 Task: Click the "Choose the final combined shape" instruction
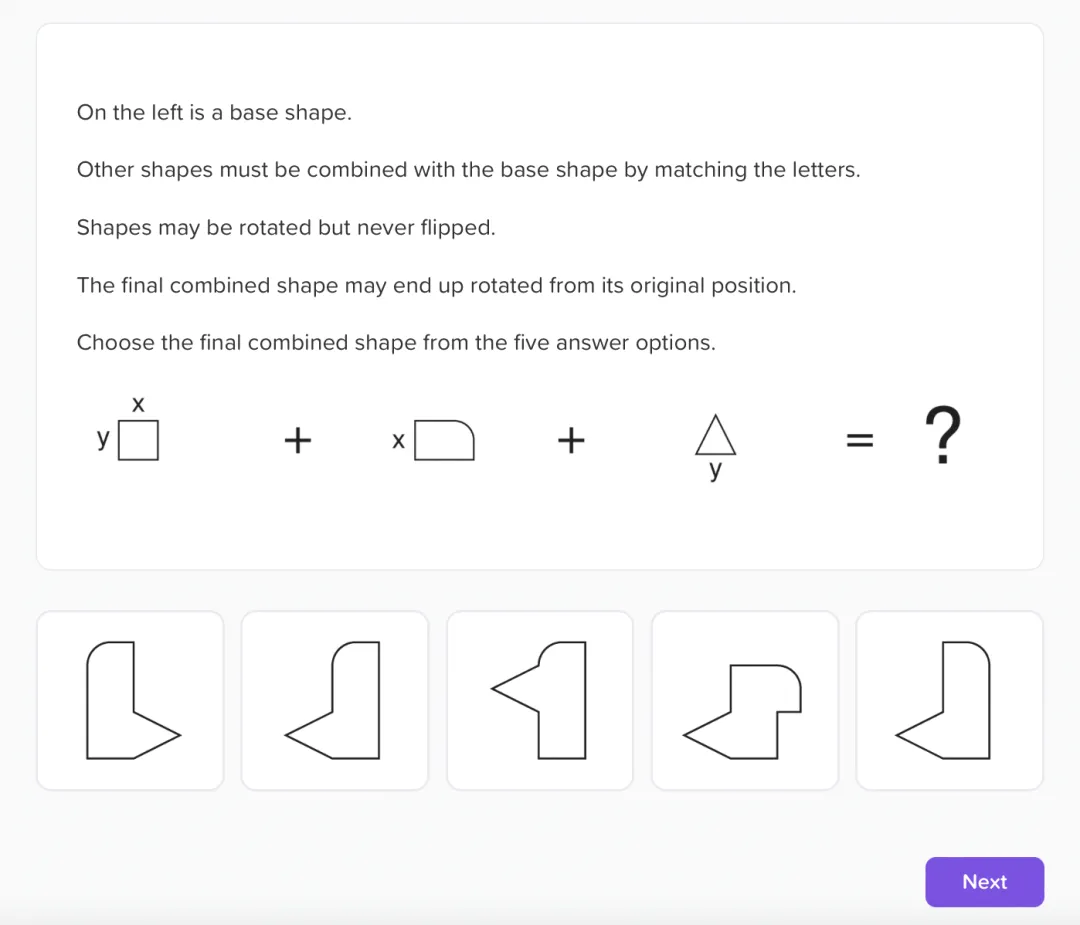(x=396, y=343)
